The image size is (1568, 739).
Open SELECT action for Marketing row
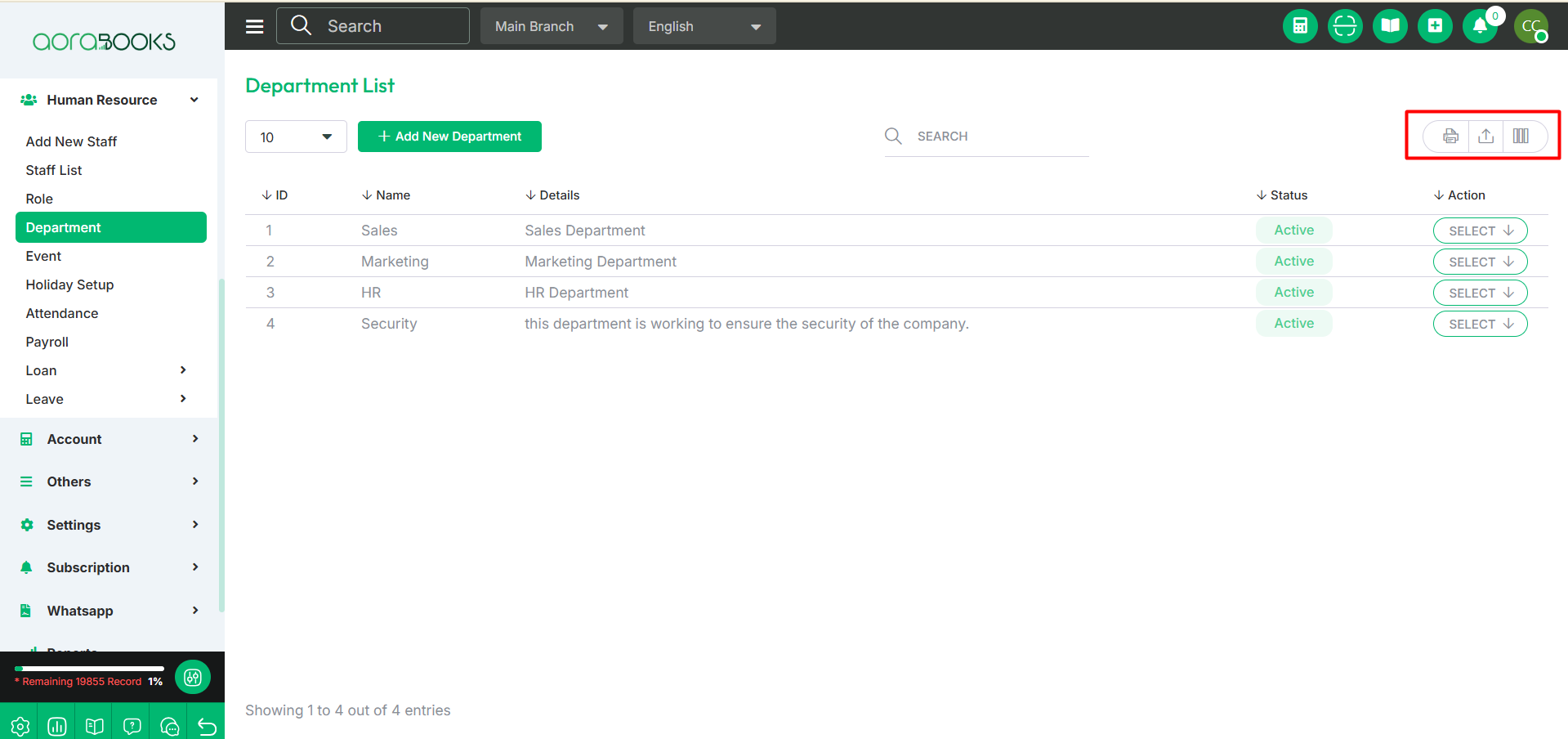point(1480,262)
